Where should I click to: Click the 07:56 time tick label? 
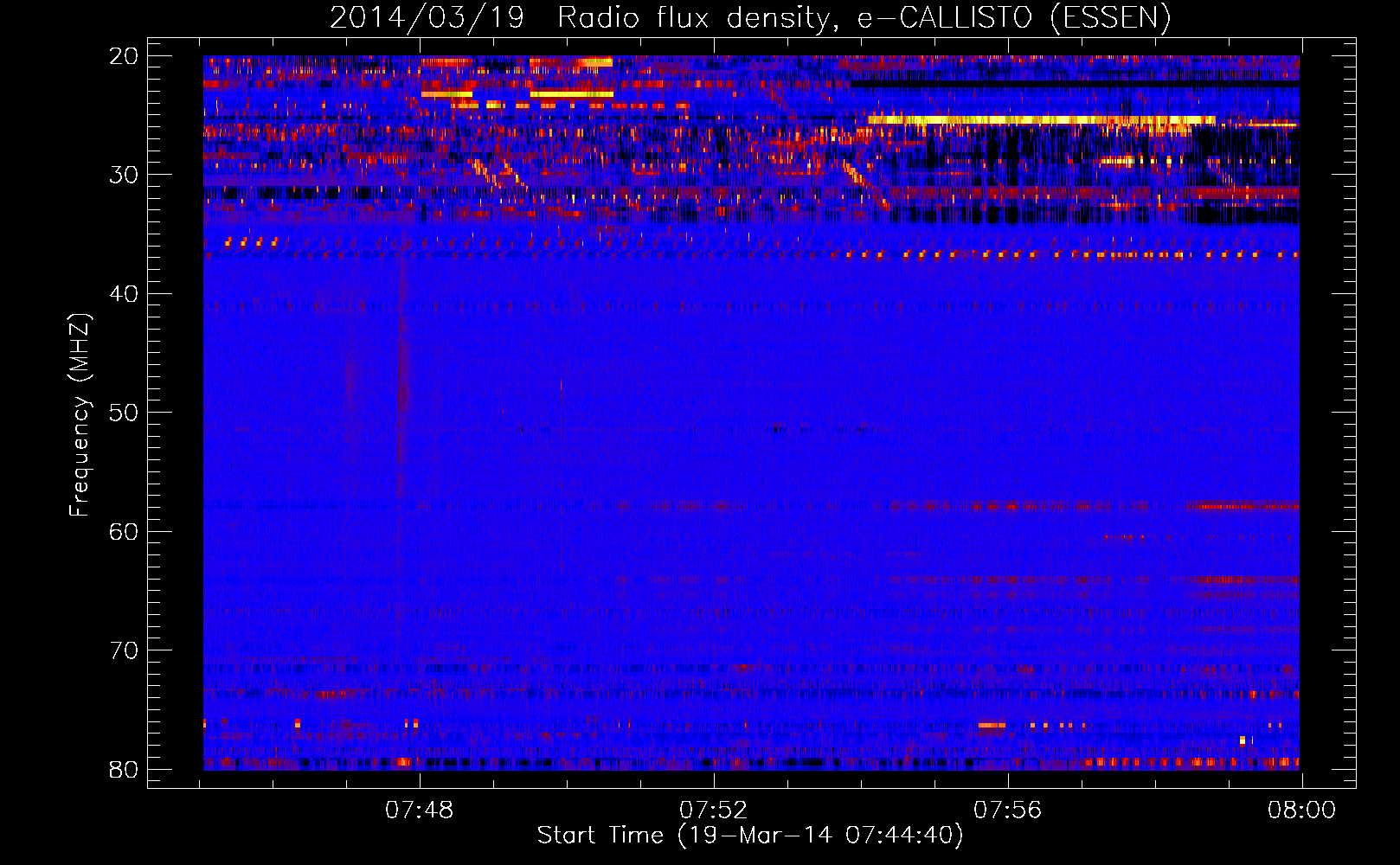1008,811
